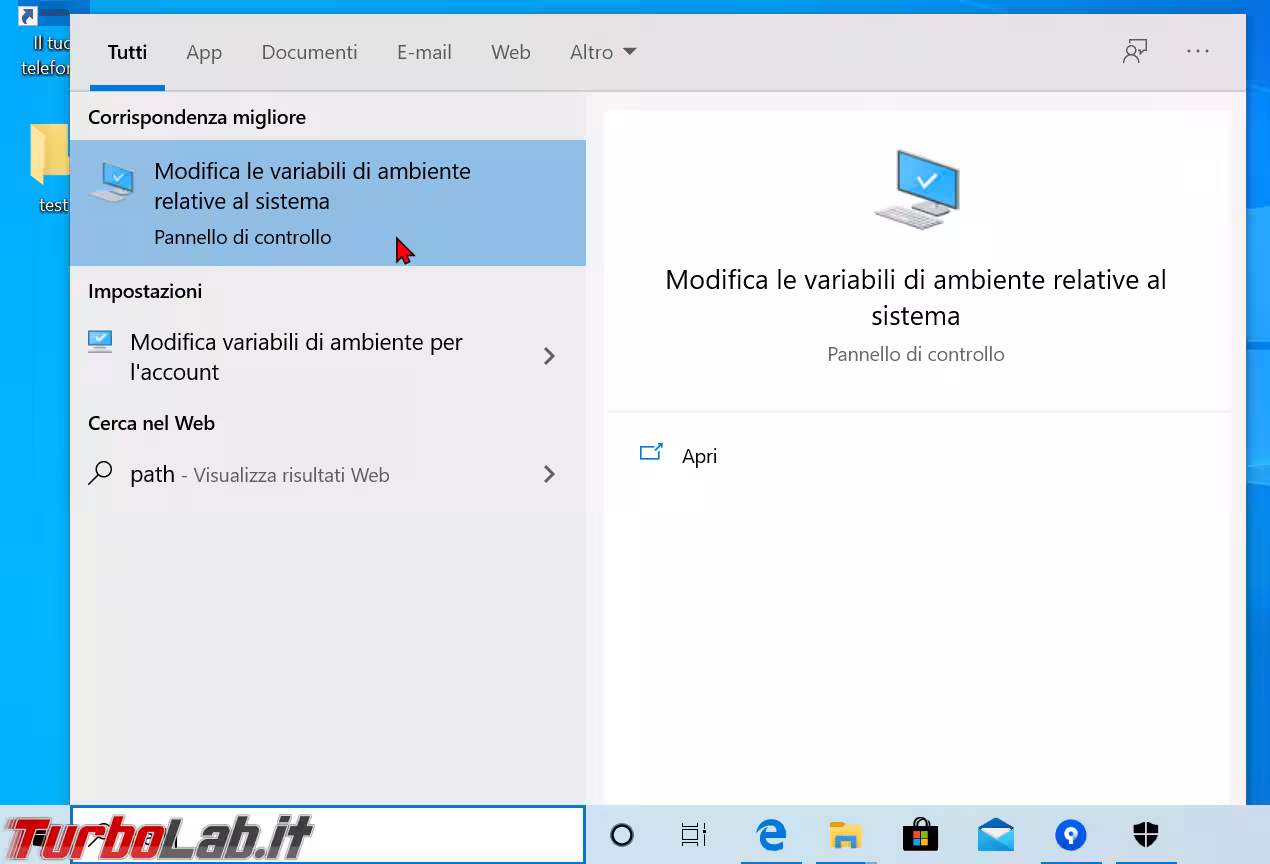Select Modifica variabili di ambiente per l'account
Viewport: 1270px width, 864px height.
296,356
